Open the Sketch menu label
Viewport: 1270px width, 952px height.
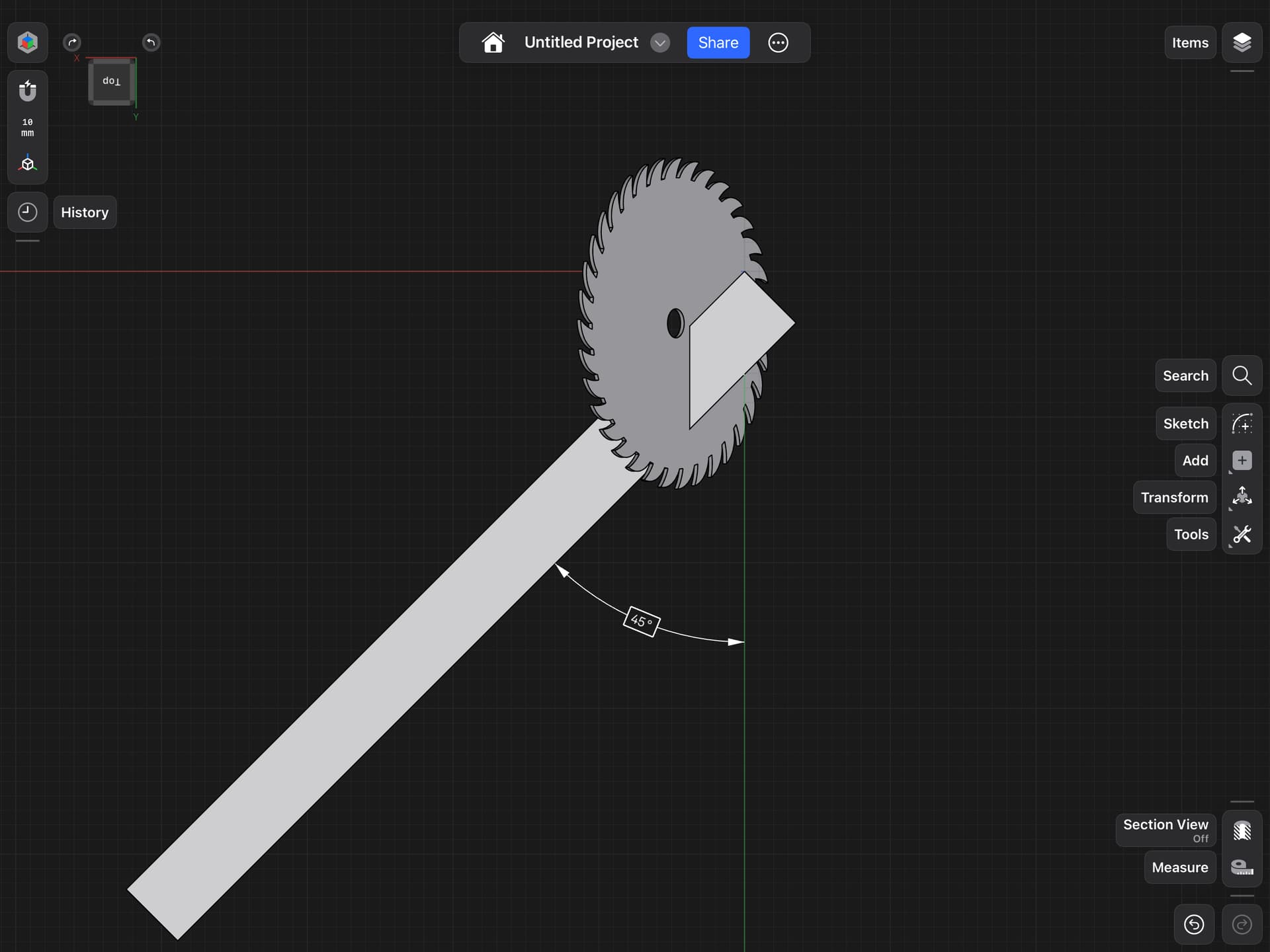(x=1185, y=424)
